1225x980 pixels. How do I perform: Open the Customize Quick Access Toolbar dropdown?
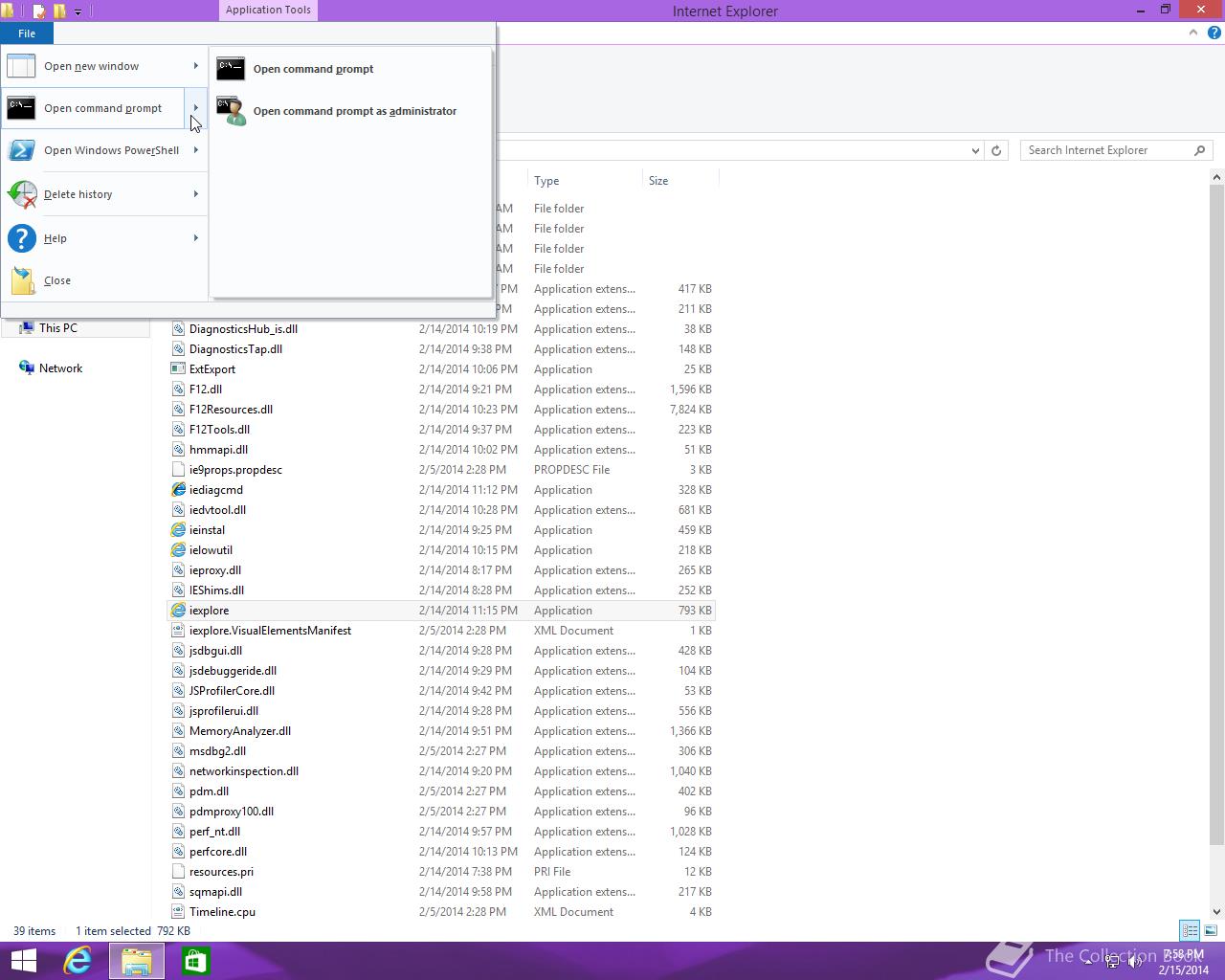tap(78, 11)
